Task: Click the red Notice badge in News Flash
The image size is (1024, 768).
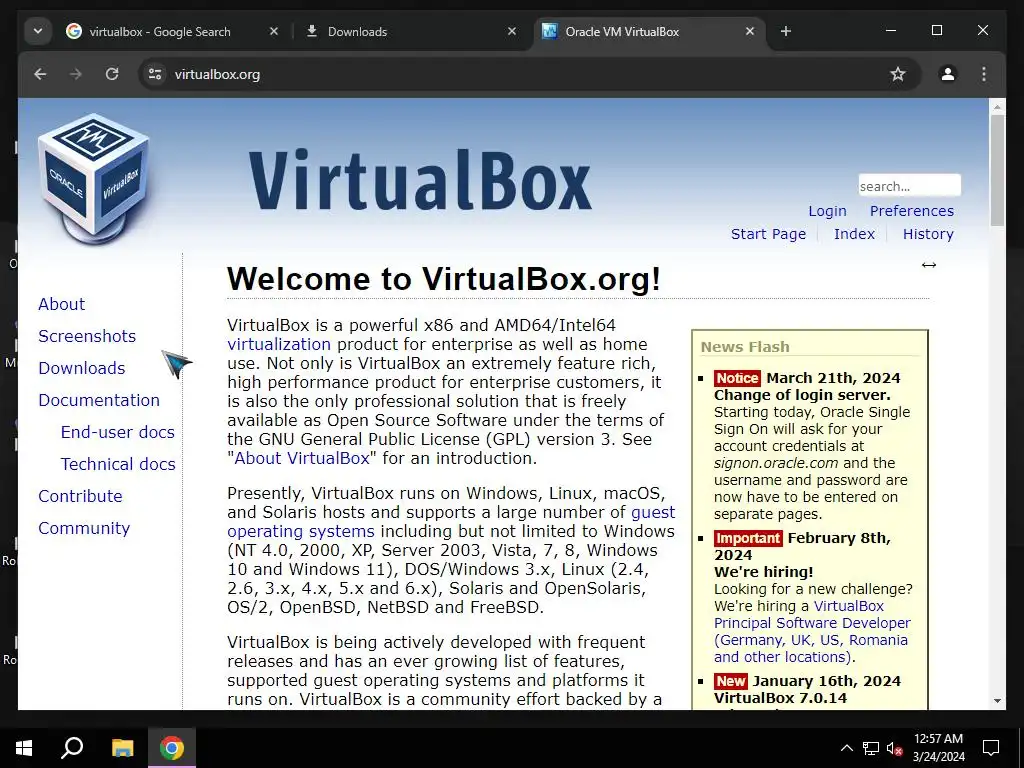Action: point(737,378)
